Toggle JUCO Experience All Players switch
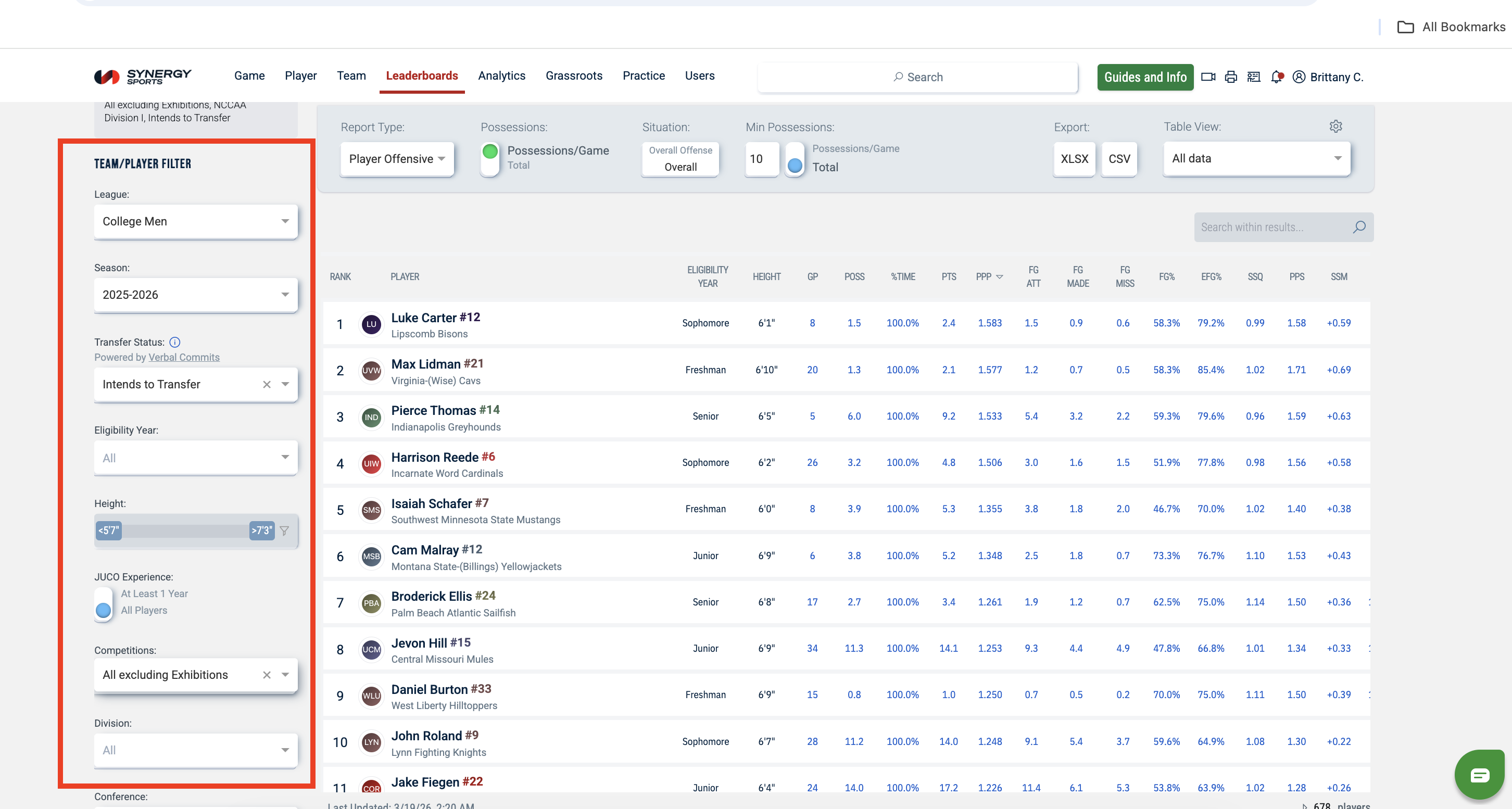The width and height of the screenshot is (1512, 809). (103, 603)
